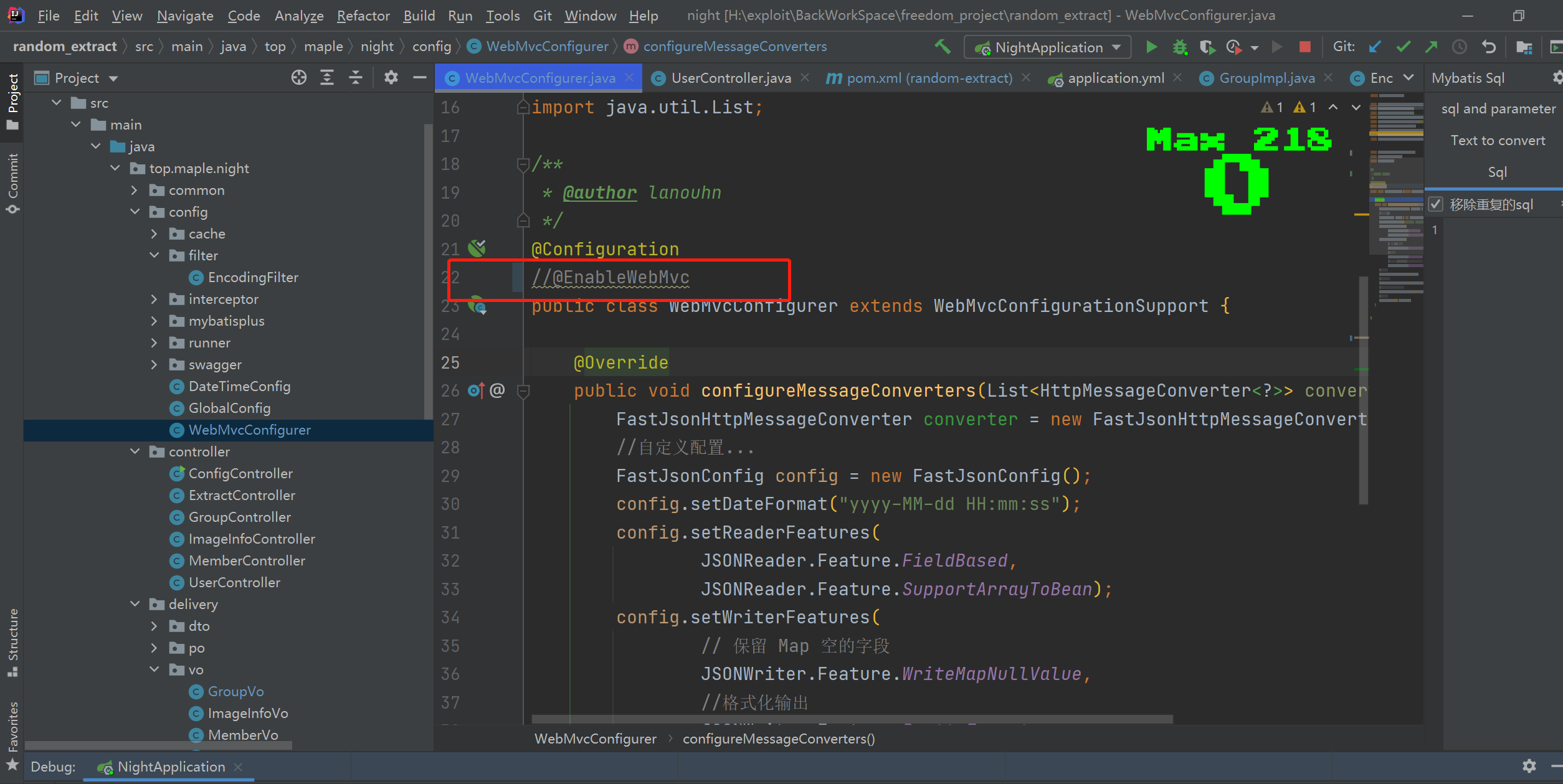Expand the common package in project tree
This screenshot has height=784, width=1563.
pos(133,190)
